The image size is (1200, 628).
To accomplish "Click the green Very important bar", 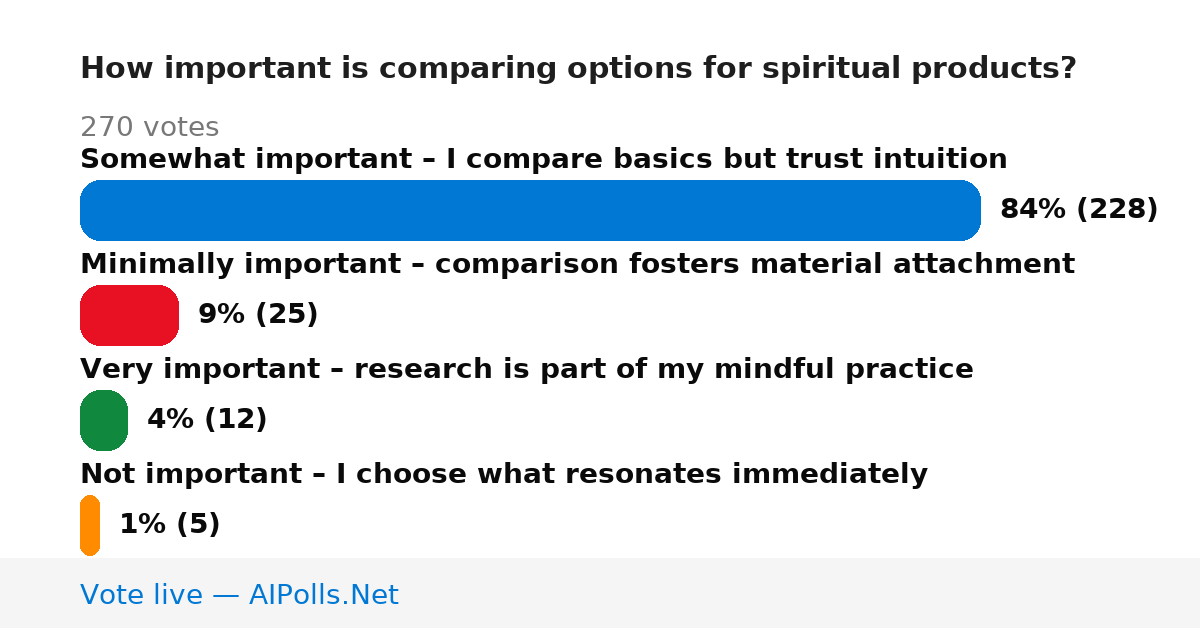I will (104, 420).
